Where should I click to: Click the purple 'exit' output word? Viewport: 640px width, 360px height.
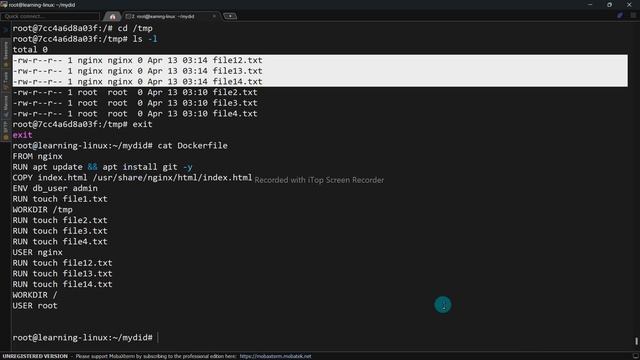coord(22,135)
